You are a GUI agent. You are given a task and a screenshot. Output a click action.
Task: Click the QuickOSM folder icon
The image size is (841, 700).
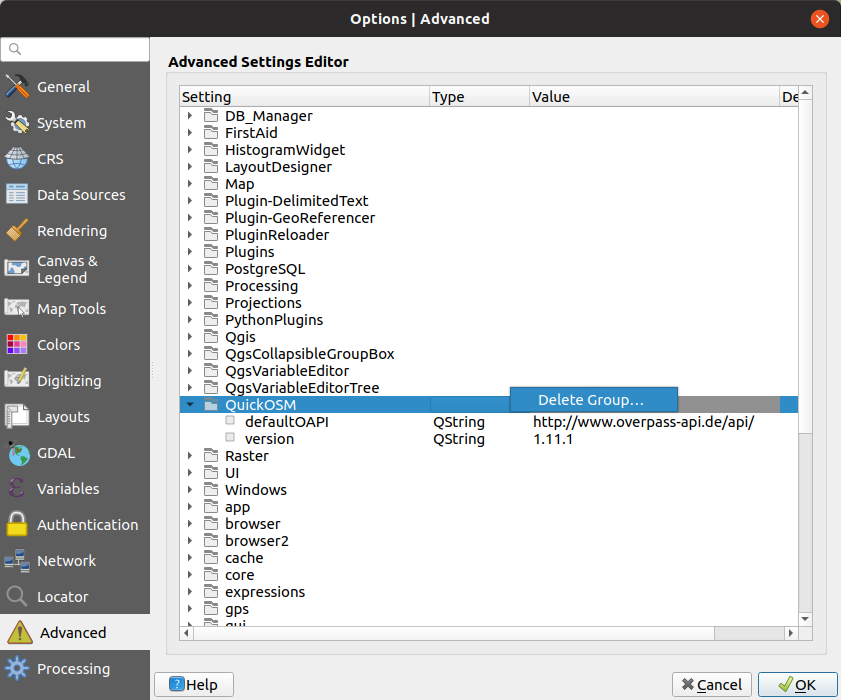pos(211,404)
